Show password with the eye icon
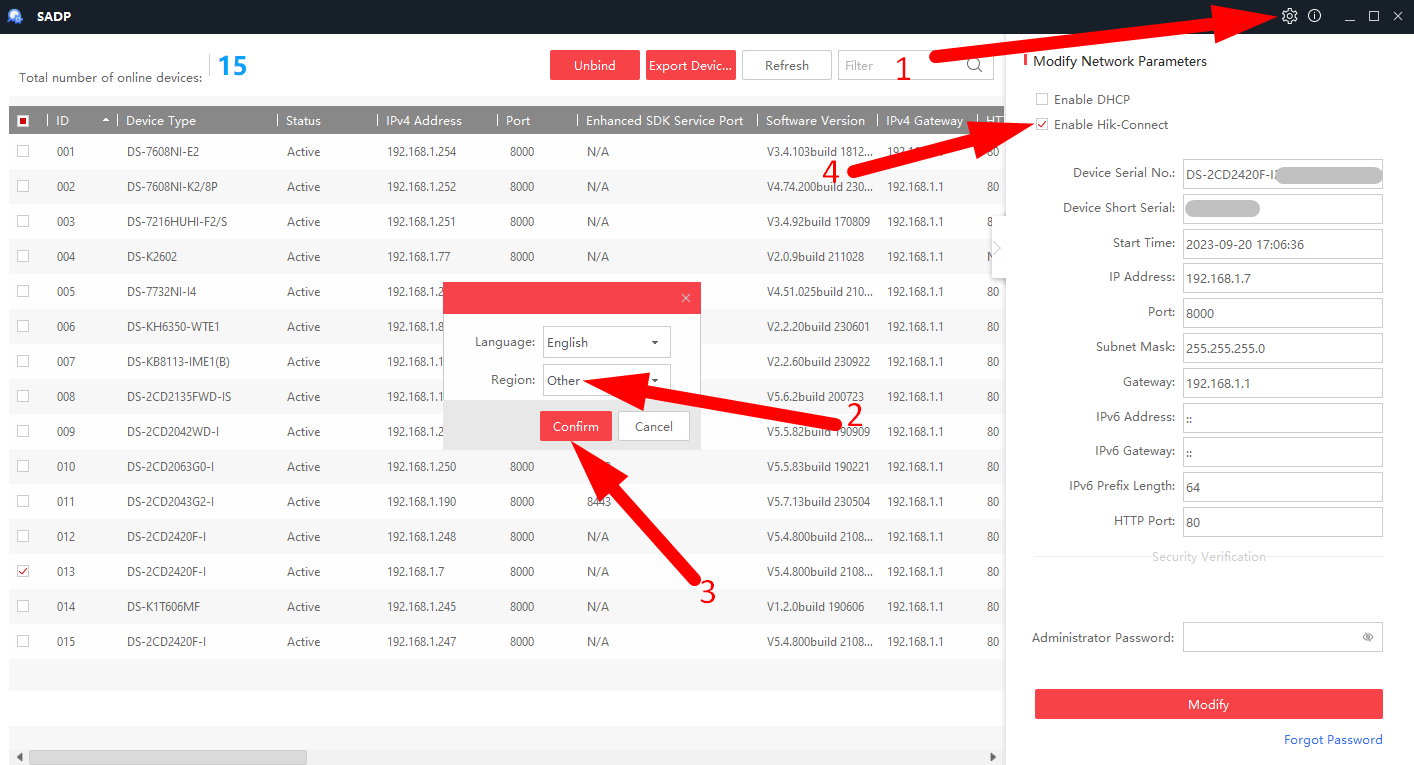Screen dimensions: 1414x765 1367,637
